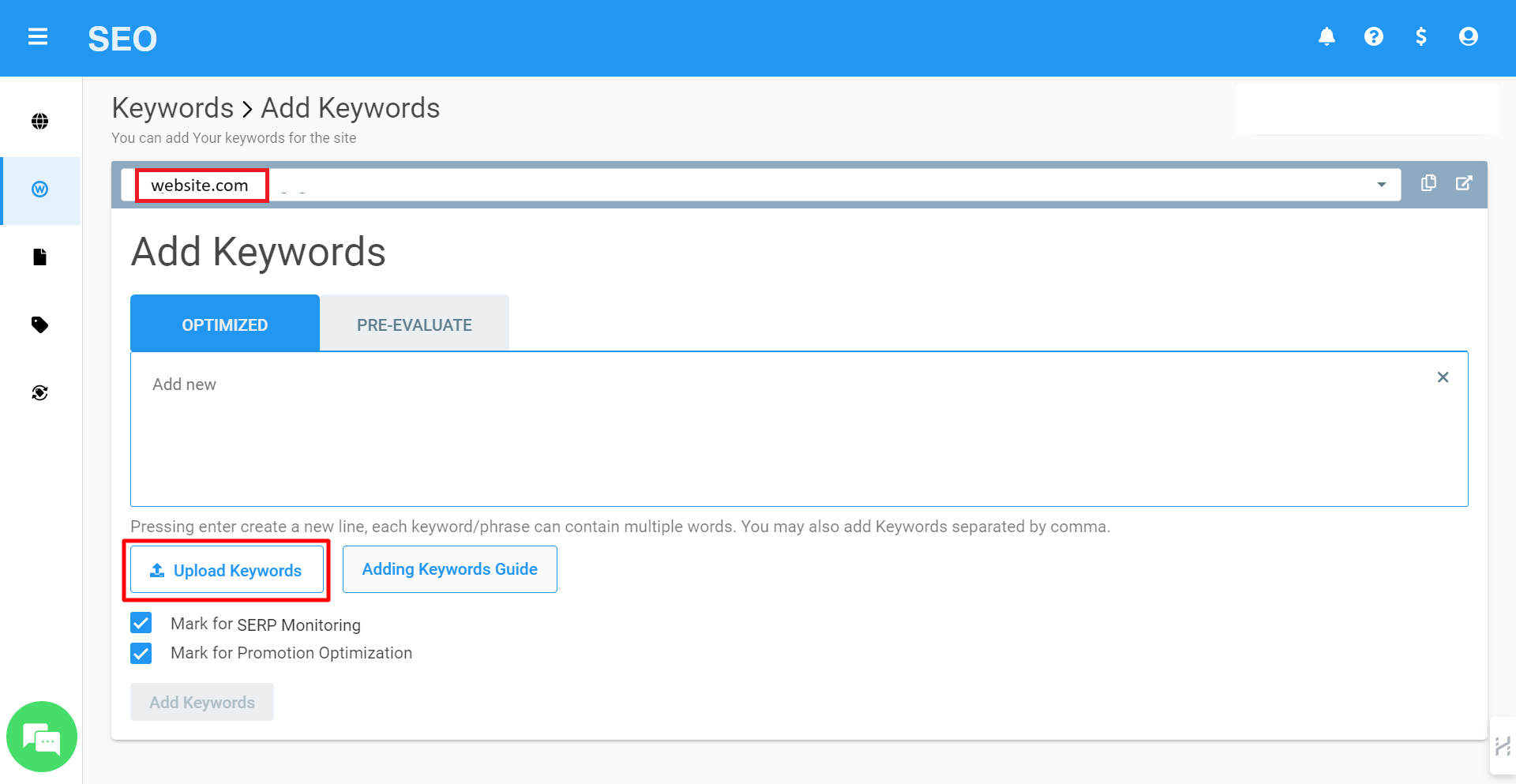Screen dimensions: 1516x784
Task: Open the refresh monitoring icon in sidebar
Action: point(40,392)
